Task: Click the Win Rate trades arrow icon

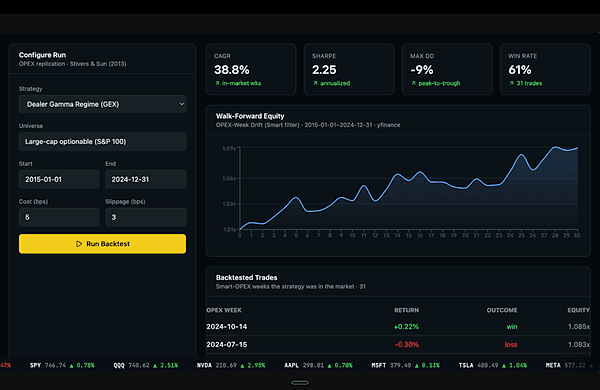Action: [512, 83]
